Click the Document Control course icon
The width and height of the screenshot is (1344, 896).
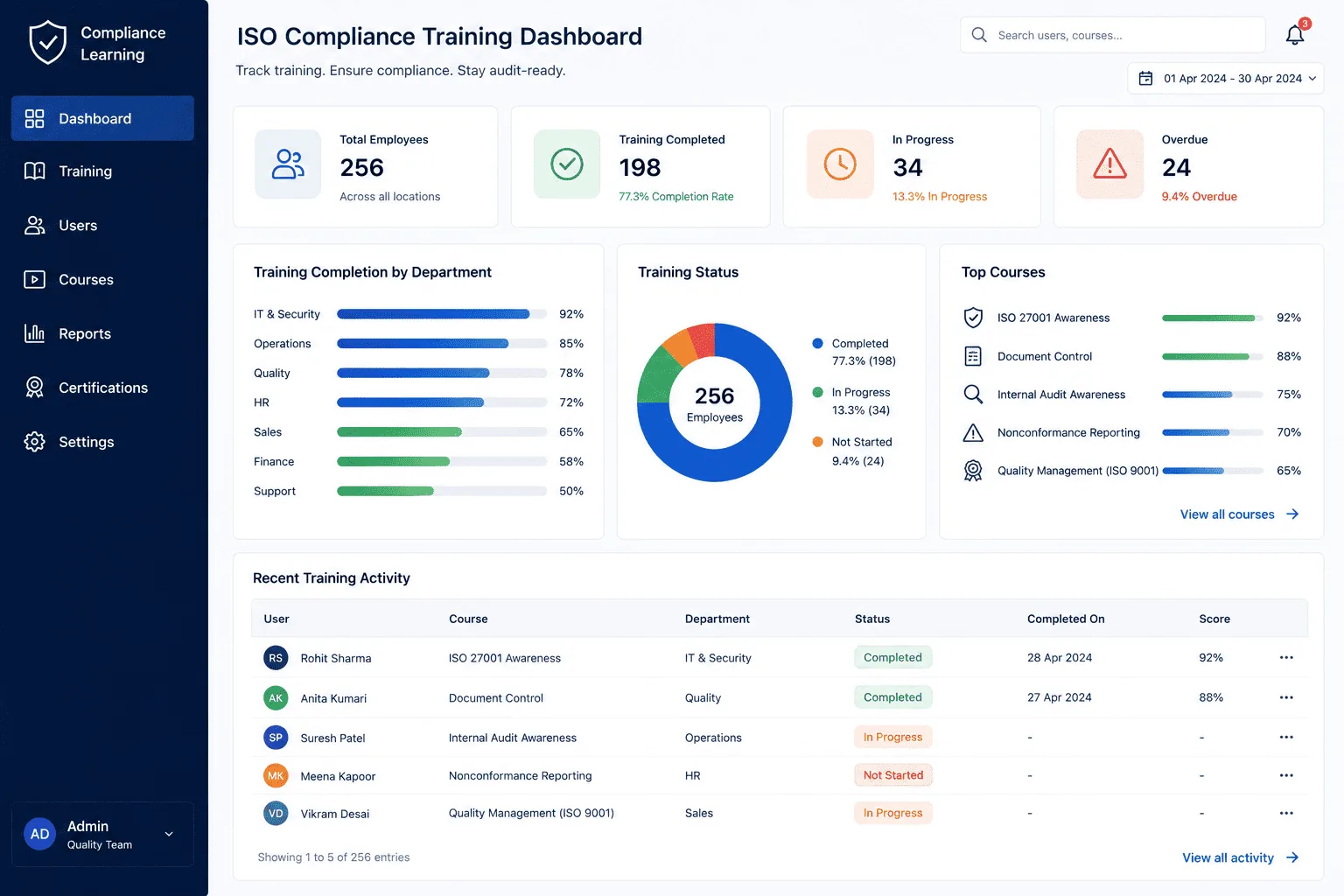(x=973, y=356)
